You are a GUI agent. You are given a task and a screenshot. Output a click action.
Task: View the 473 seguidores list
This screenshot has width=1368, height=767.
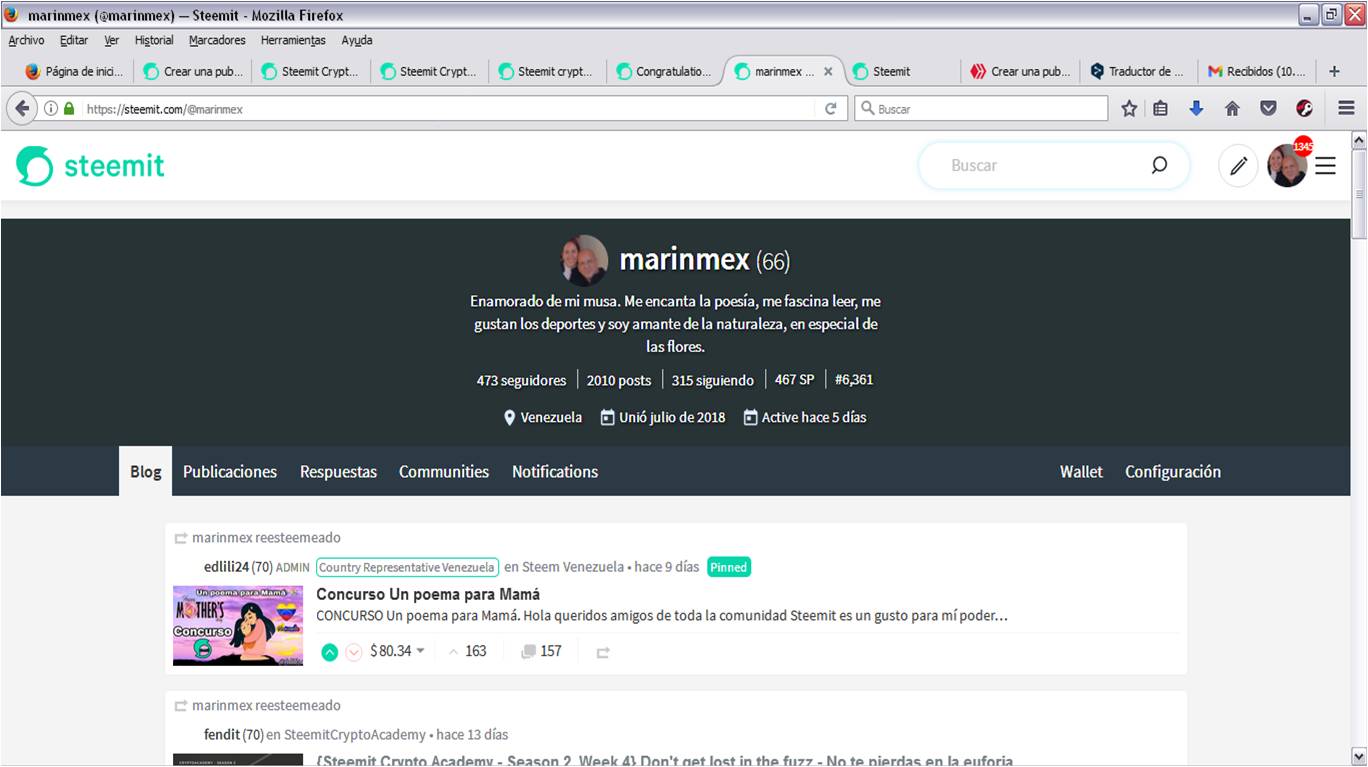coord(521,380)
